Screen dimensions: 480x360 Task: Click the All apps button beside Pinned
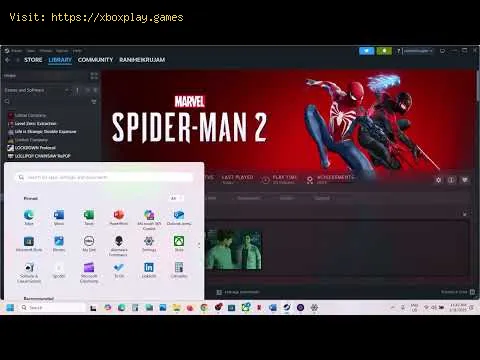click(x=176, y=198)
